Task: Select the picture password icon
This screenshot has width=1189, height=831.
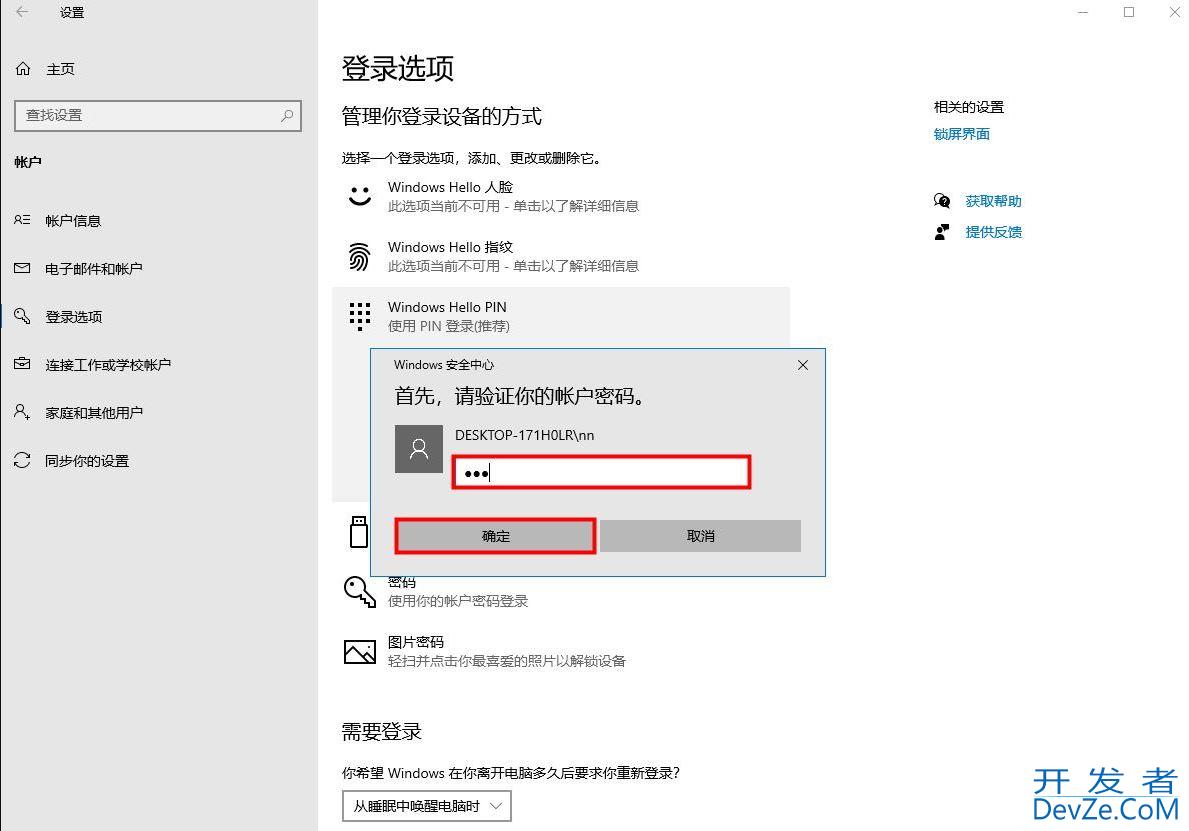Action: click(359, 652)
